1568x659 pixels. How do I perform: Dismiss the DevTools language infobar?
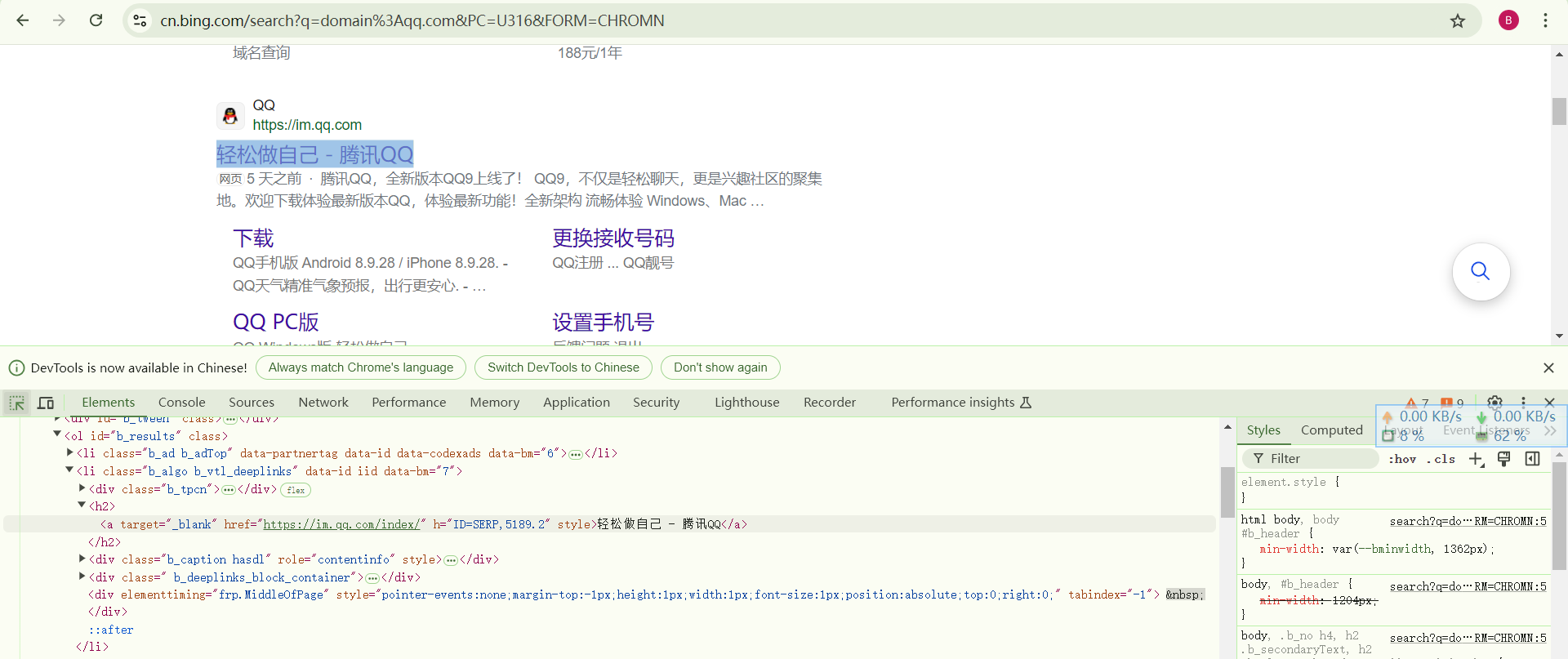point(1548,367)
